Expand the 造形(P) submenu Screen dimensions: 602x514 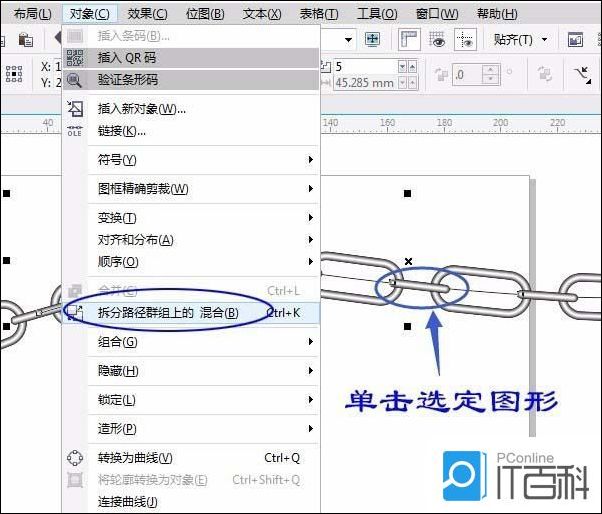[191, 428]
